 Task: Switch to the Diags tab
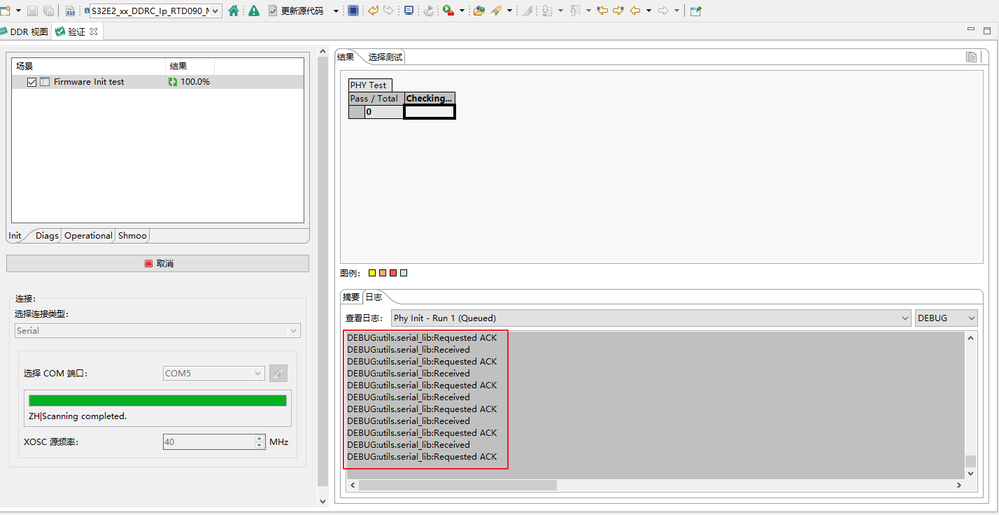[47, 236]
